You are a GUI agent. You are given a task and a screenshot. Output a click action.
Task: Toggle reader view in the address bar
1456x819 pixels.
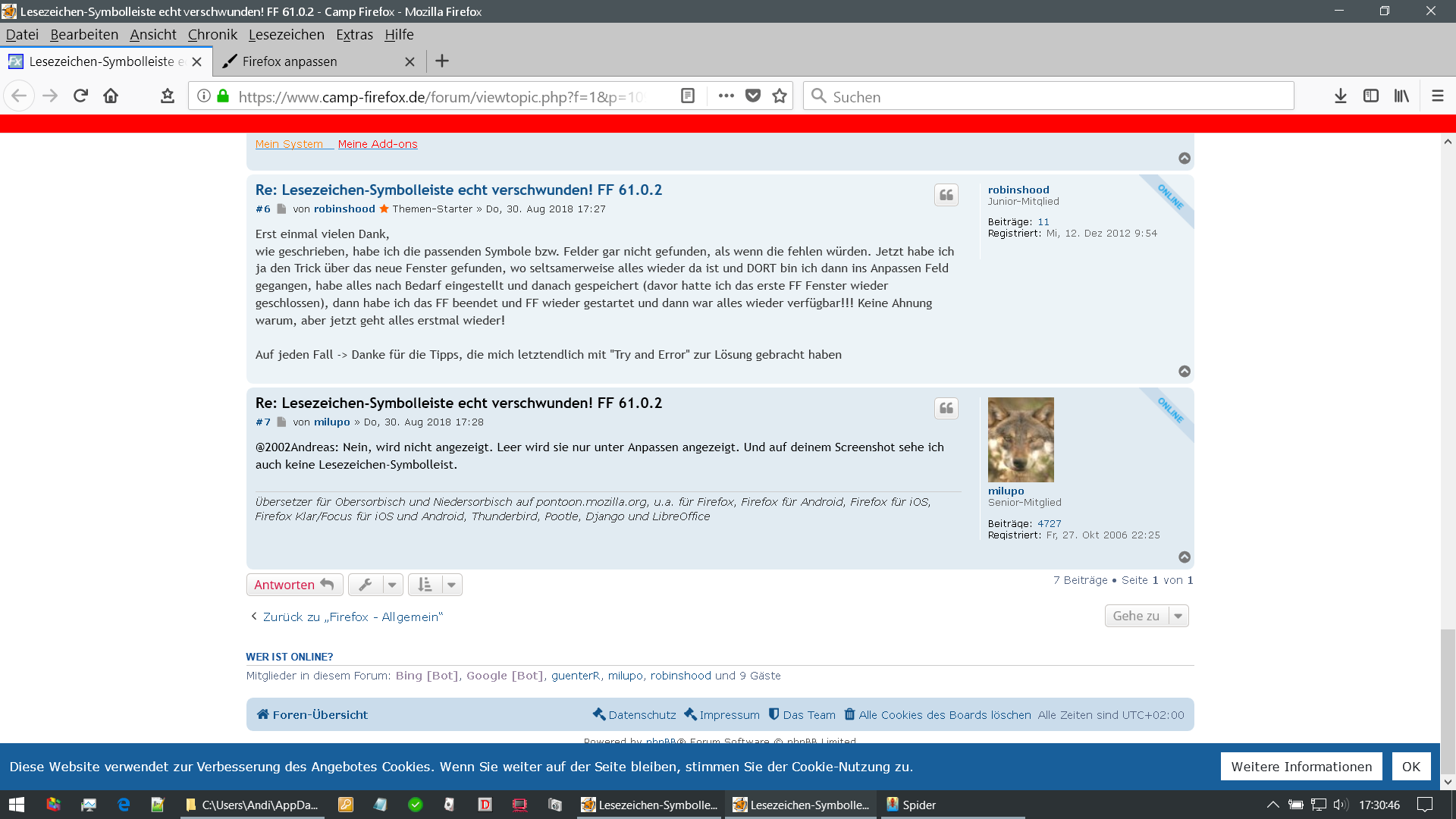pos(688,96)
